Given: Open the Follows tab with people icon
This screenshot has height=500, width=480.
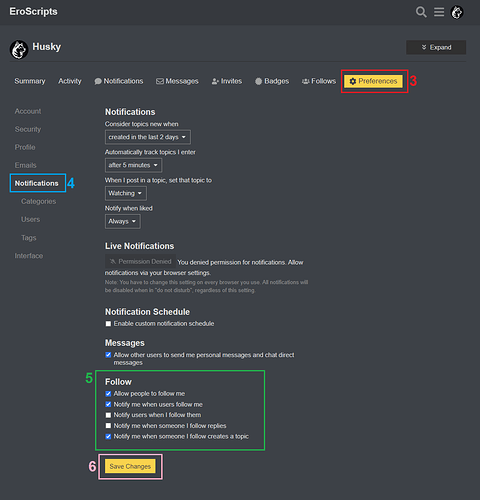Looking at the screenshot, I should coord(319,81).
